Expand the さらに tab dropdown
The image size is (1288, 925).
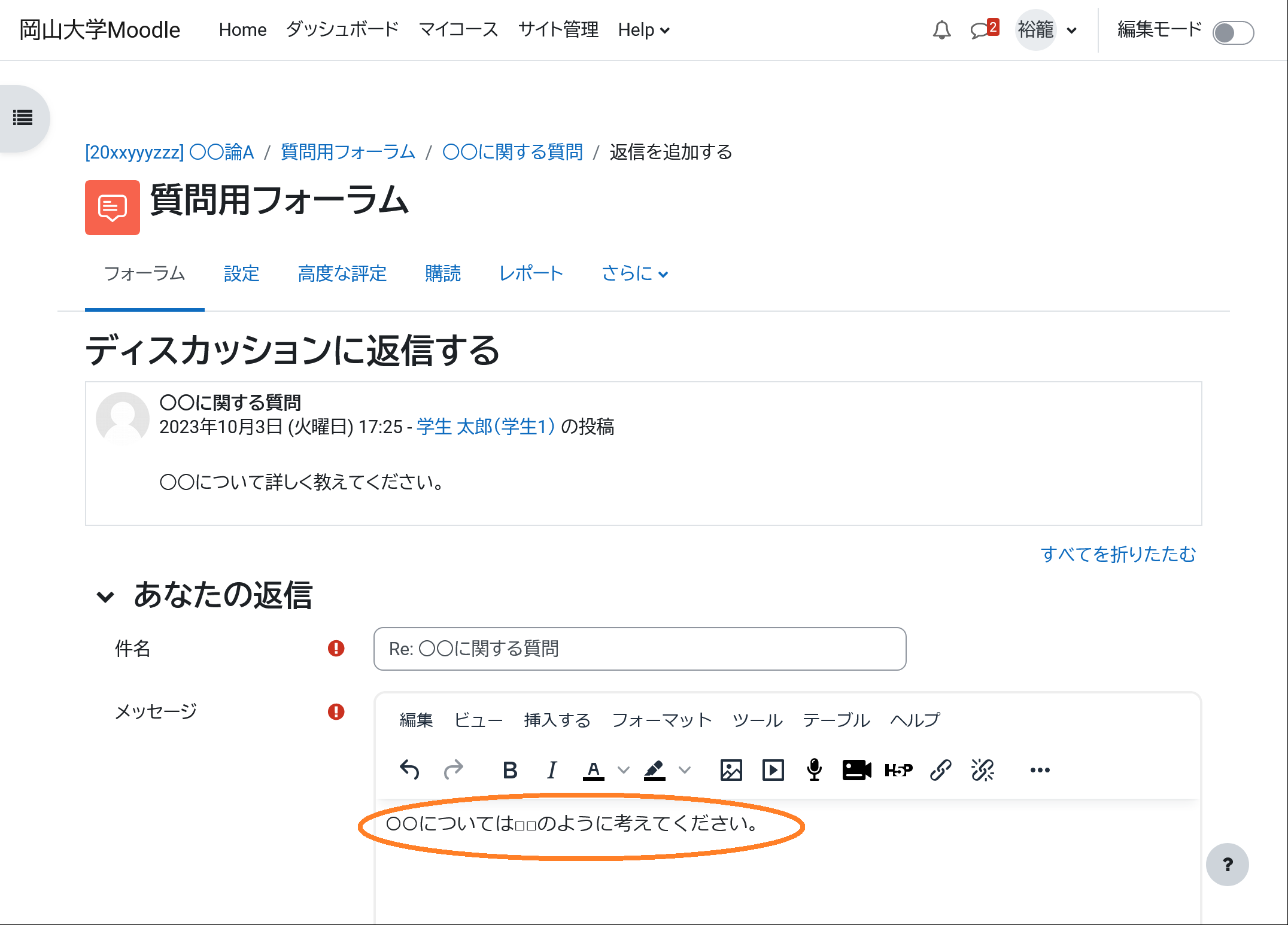click(634, 273)
